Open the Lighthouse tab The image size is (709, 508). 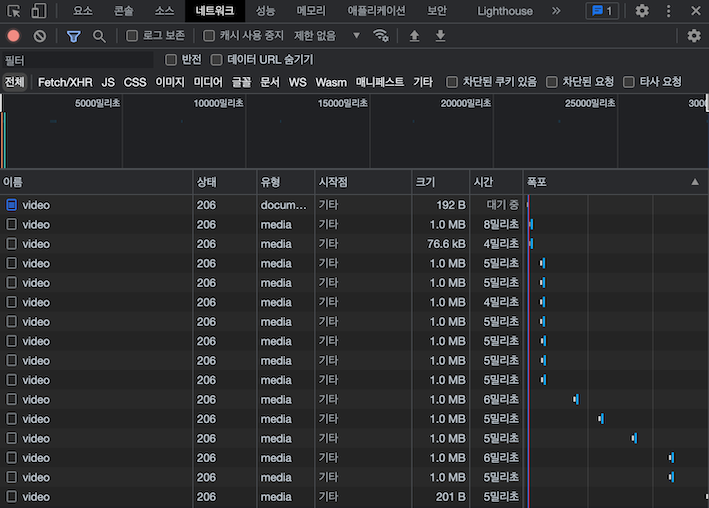pyautogui.click(x=505, y=11)
